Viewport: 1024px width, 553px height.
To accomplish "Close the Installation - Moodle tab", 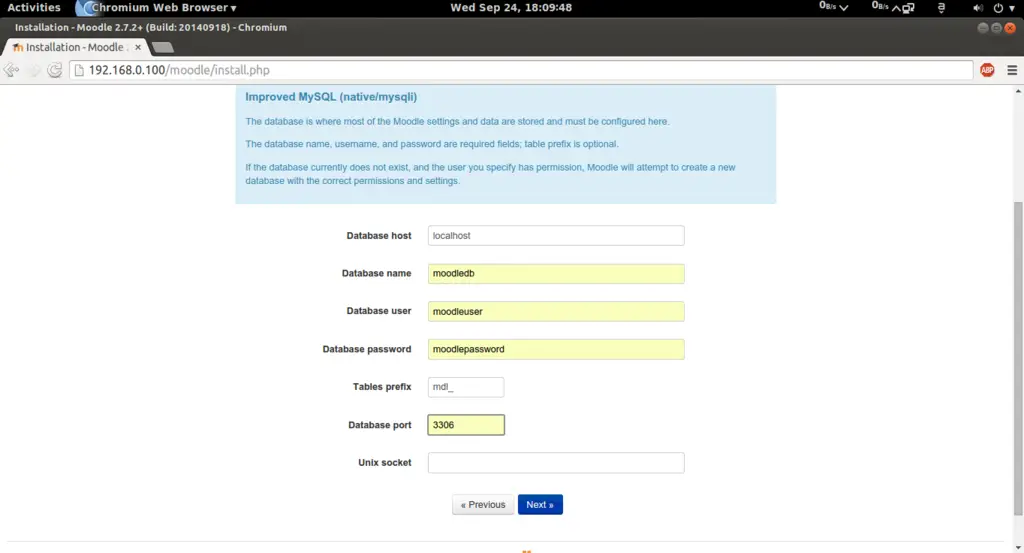I will tap(138, 47).
